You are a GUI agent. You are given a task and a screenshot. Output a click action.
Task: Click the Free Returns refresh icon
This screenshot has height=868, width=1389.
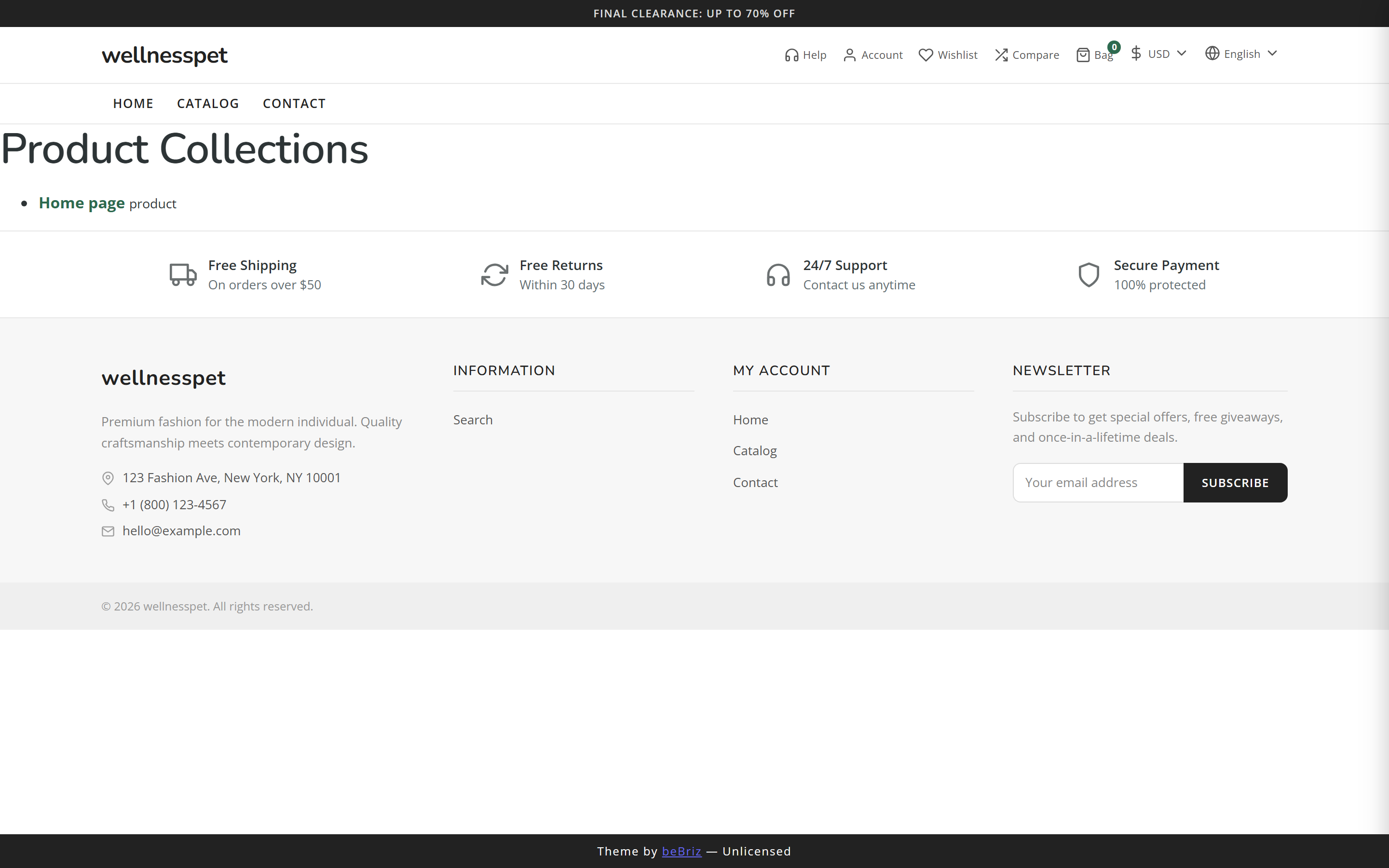click(494, 275)
